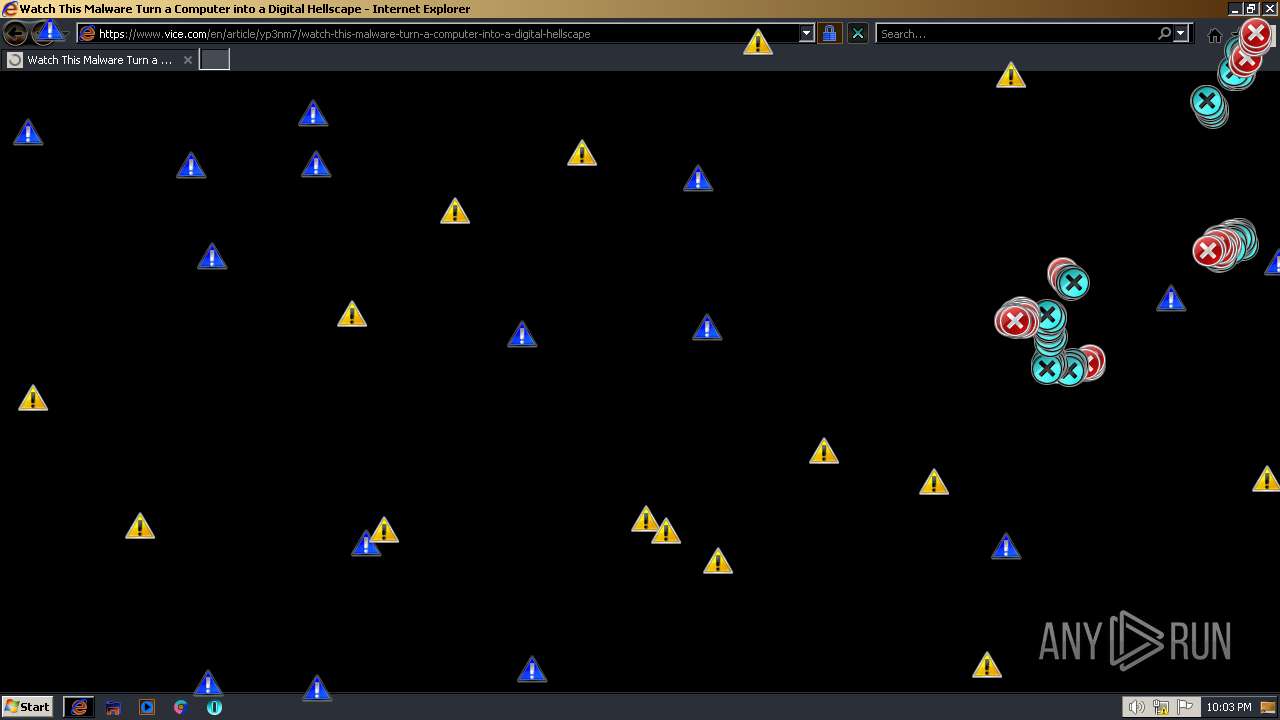Launch Google Chrome from the taskbar
Screen dimensions: 1280x720
180,707
